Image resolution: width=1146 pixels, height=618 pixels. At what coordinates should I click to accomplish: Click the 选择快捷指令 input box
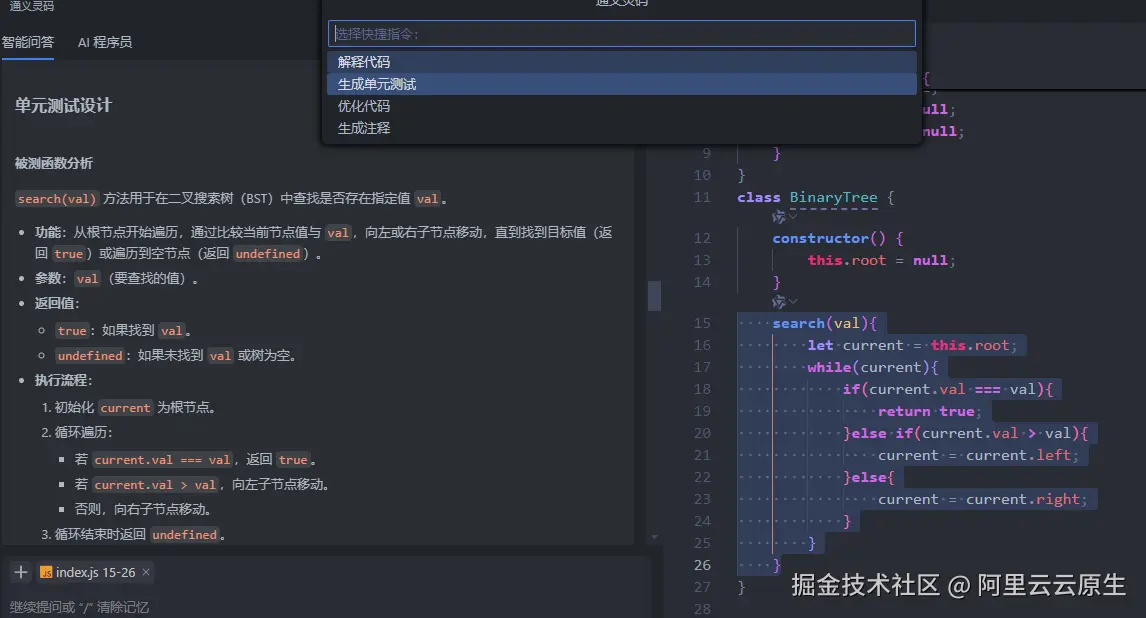(x=621, y=34)
